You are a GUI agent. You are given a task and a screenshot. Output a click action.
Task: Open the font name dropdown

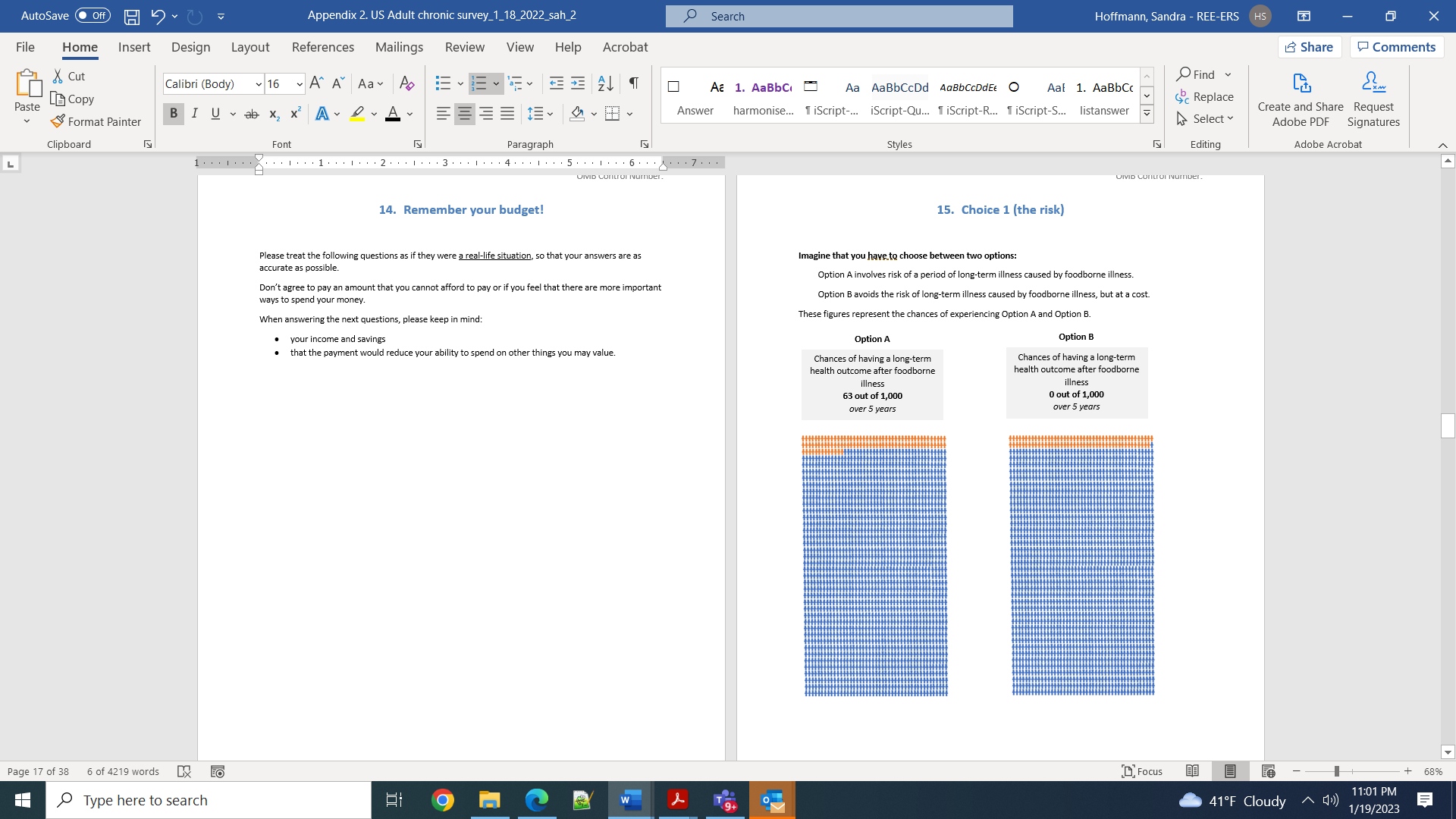pos(259,84)
